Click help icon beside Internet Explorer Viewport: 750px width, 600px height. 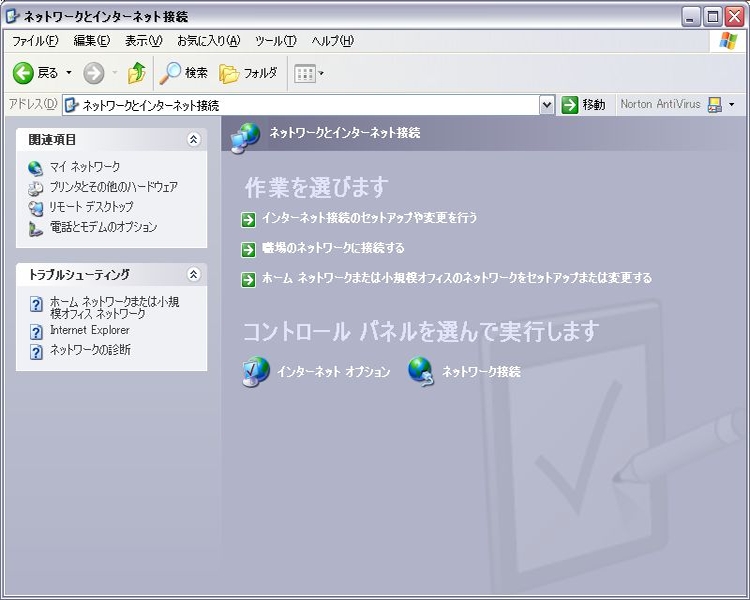coord(36,332)
